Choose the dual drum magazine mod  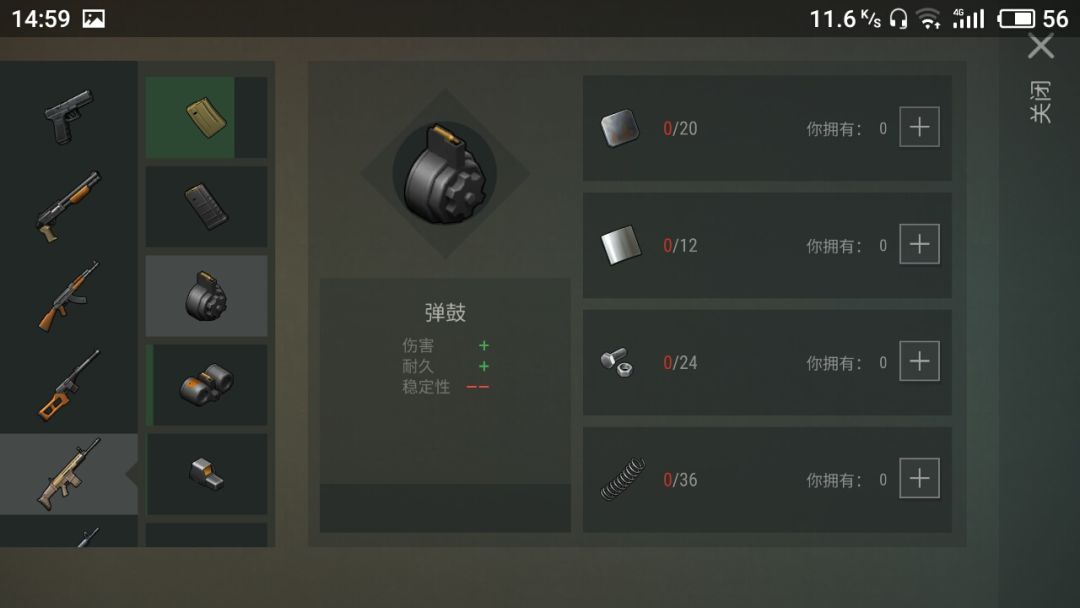(206, 385)
